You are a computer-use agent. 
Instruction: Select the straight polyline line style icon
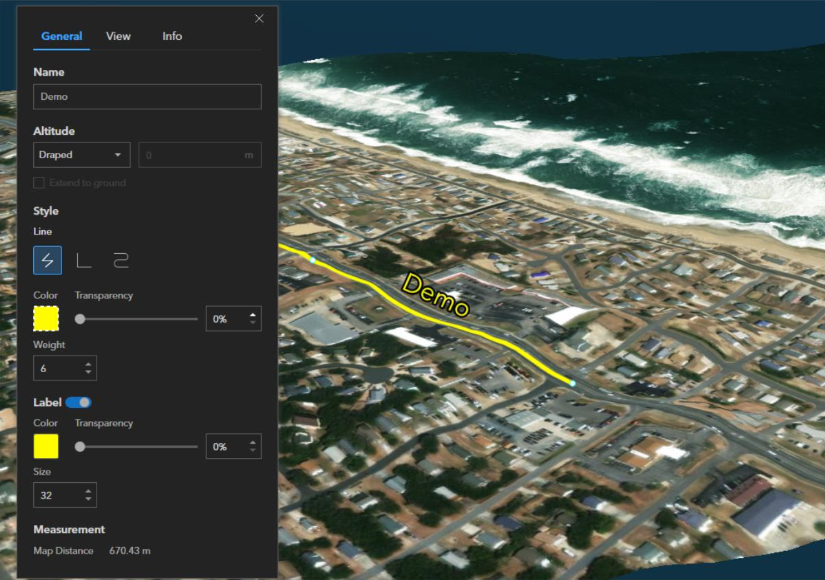click(47, 260)
